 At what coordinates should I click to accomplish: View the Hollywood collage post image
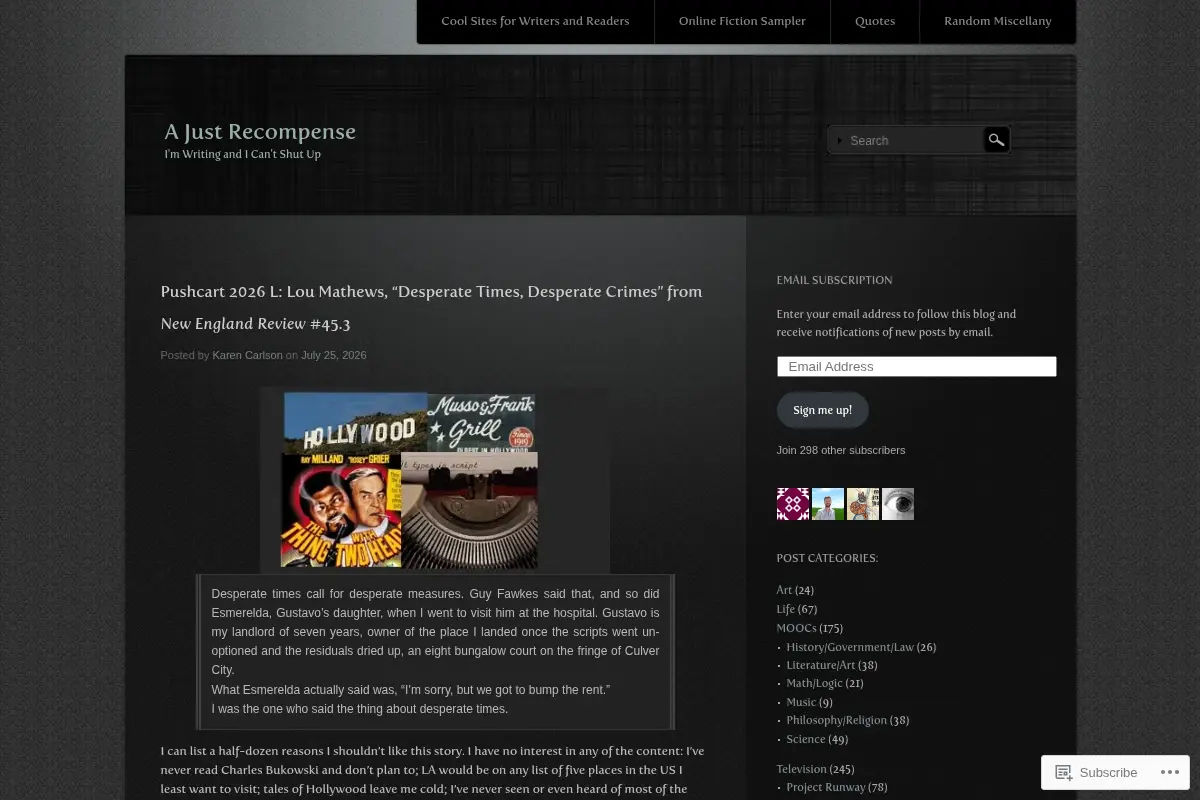410,480
